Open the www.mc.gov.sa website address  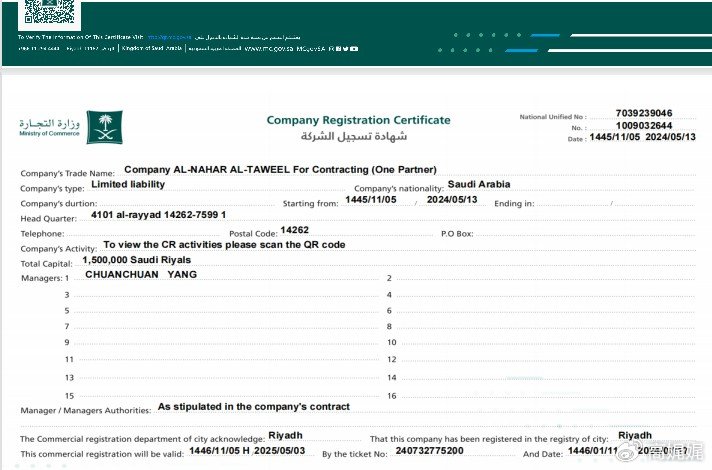269,49
